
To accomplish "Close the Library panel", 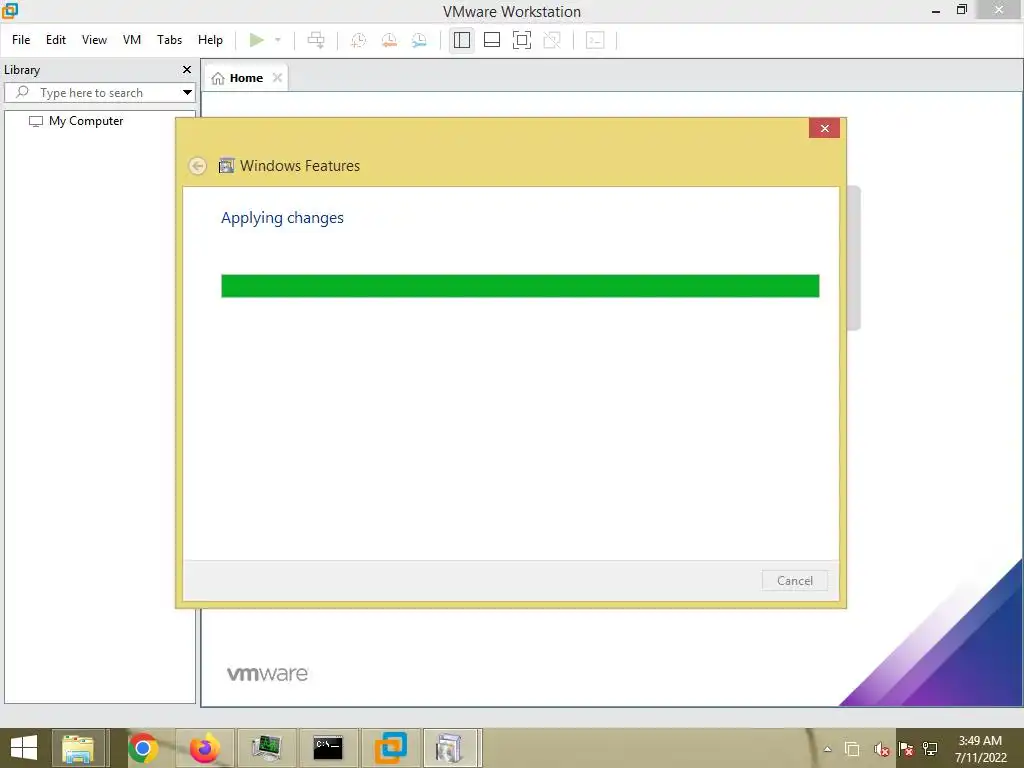I will click(187, 69).
